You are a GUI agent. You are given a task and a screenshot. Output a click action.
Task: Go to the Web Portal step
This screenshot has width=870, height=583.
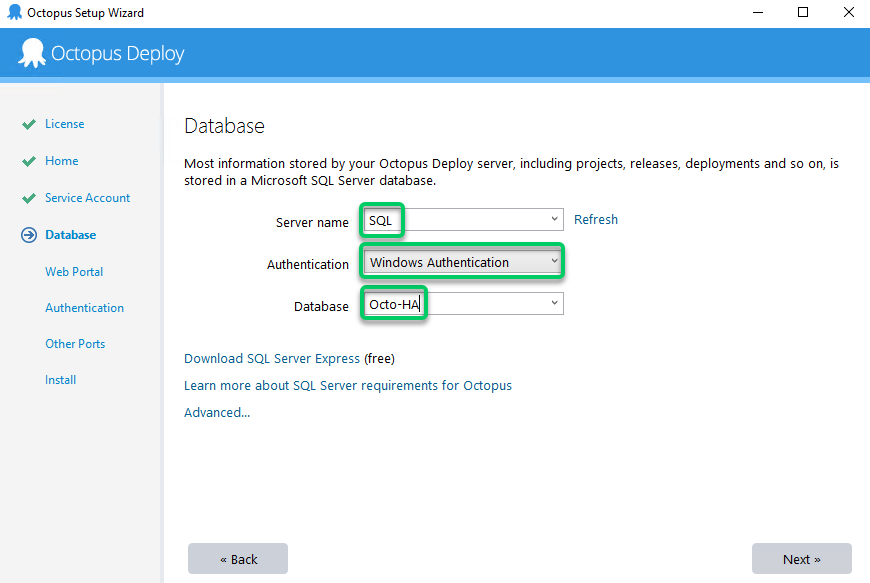pyautogui.click(x=74, y=272)
